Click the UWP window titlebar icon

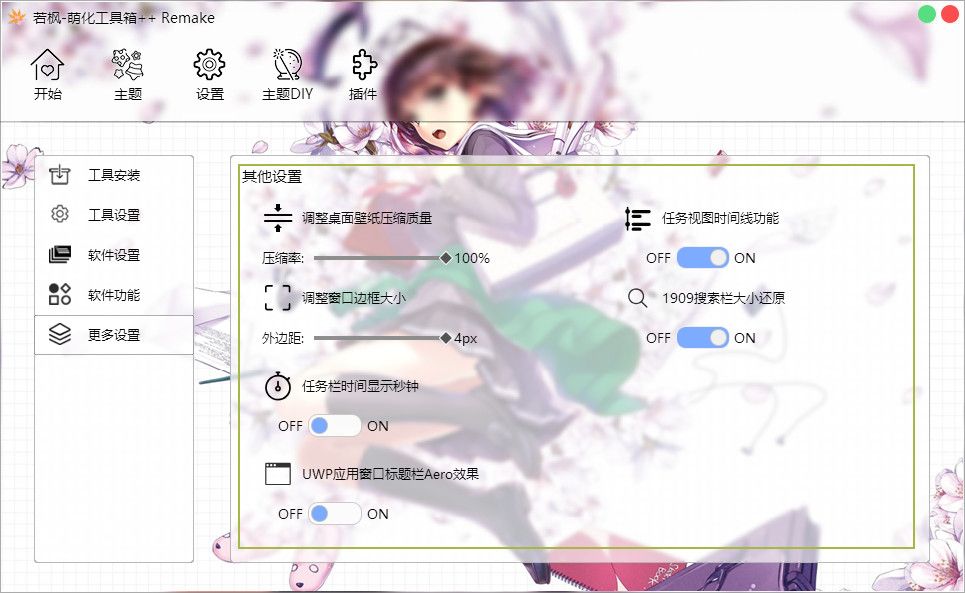click(x=278, y=474)
